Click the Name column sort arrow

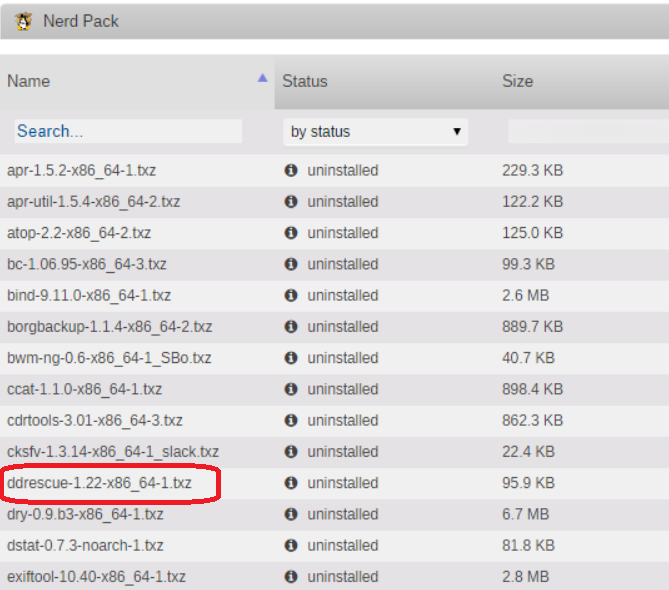point(263,78)
